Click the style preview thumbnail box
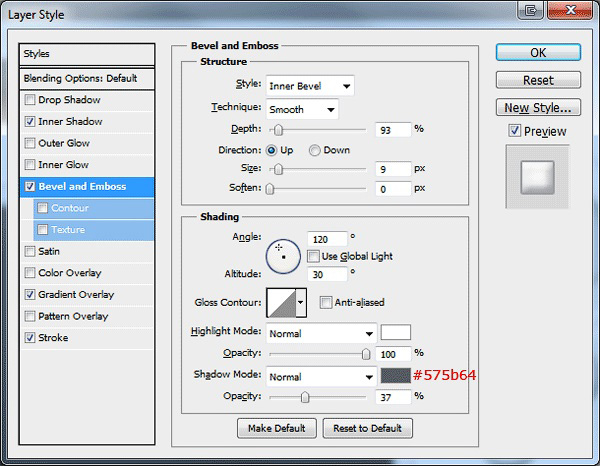 pos(538,177)
